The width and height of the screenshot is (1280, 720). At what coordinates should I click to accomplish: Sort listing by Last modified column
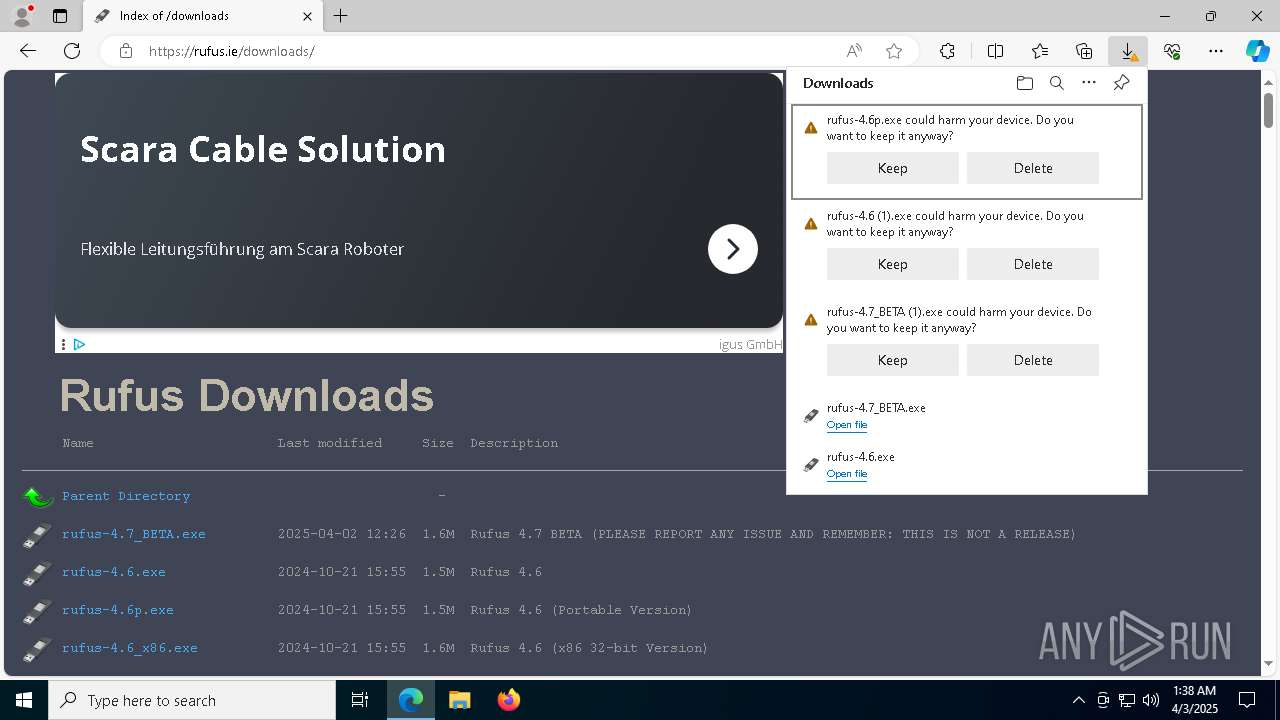(330, 443)
